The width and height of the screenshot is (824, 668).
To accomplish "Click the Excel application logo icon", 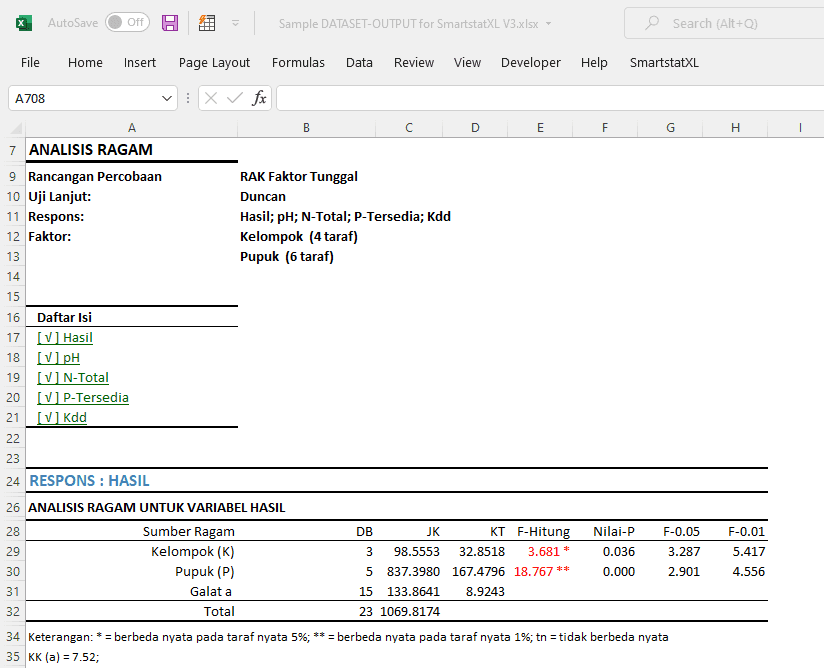I will (x=23, y=22).
